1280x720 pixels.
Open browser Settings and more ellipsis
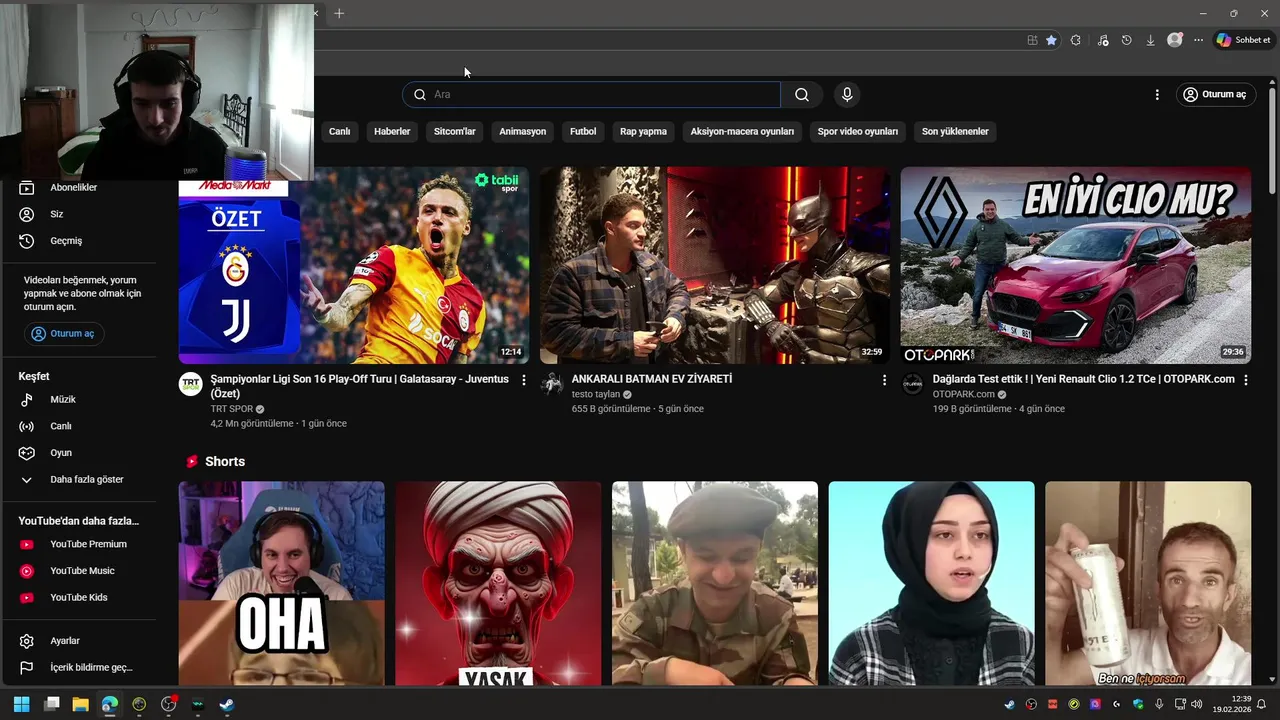pos(1198,40)
